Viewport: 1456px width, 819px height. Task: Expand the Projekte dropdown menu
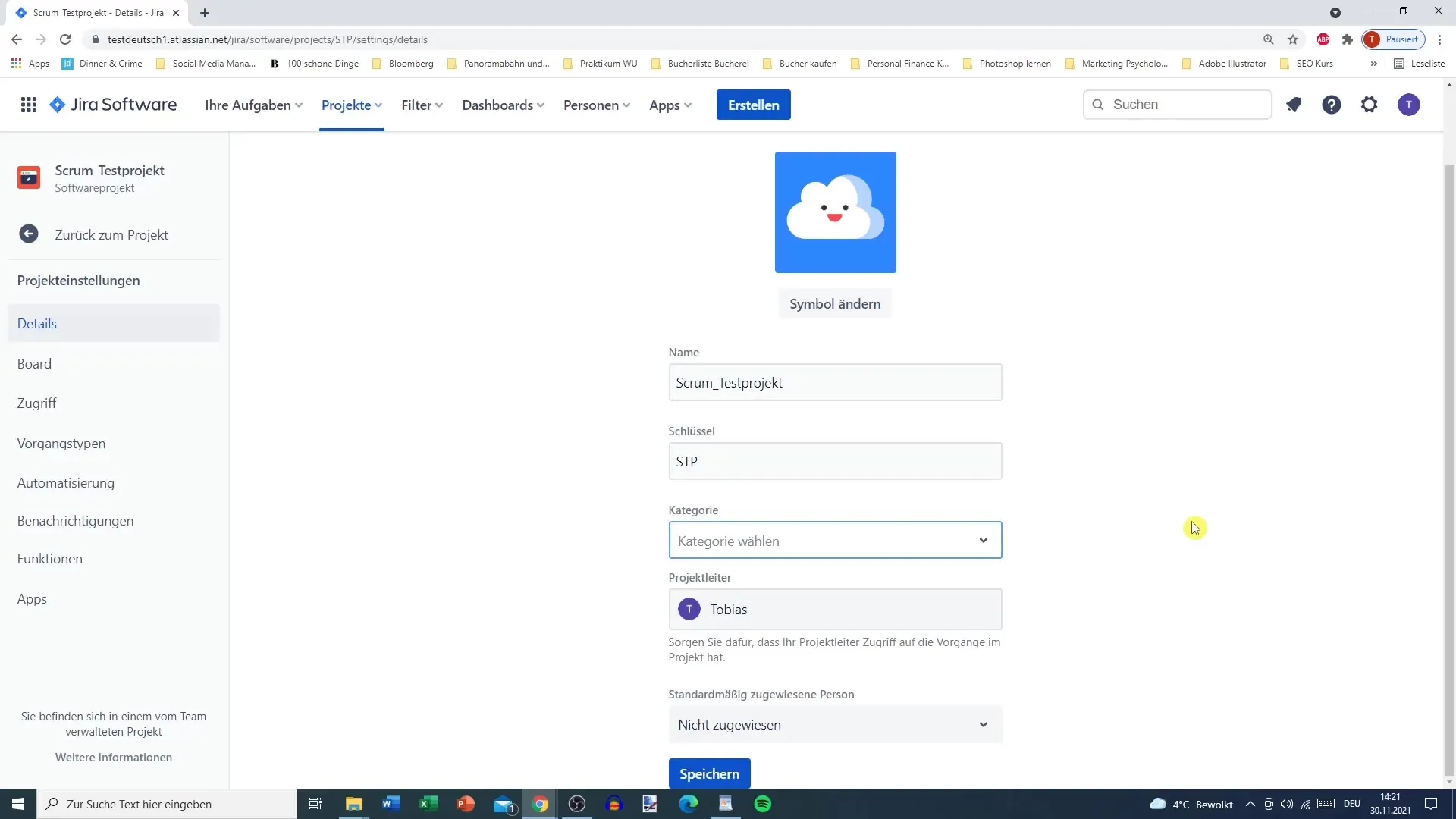pos(352,105)
